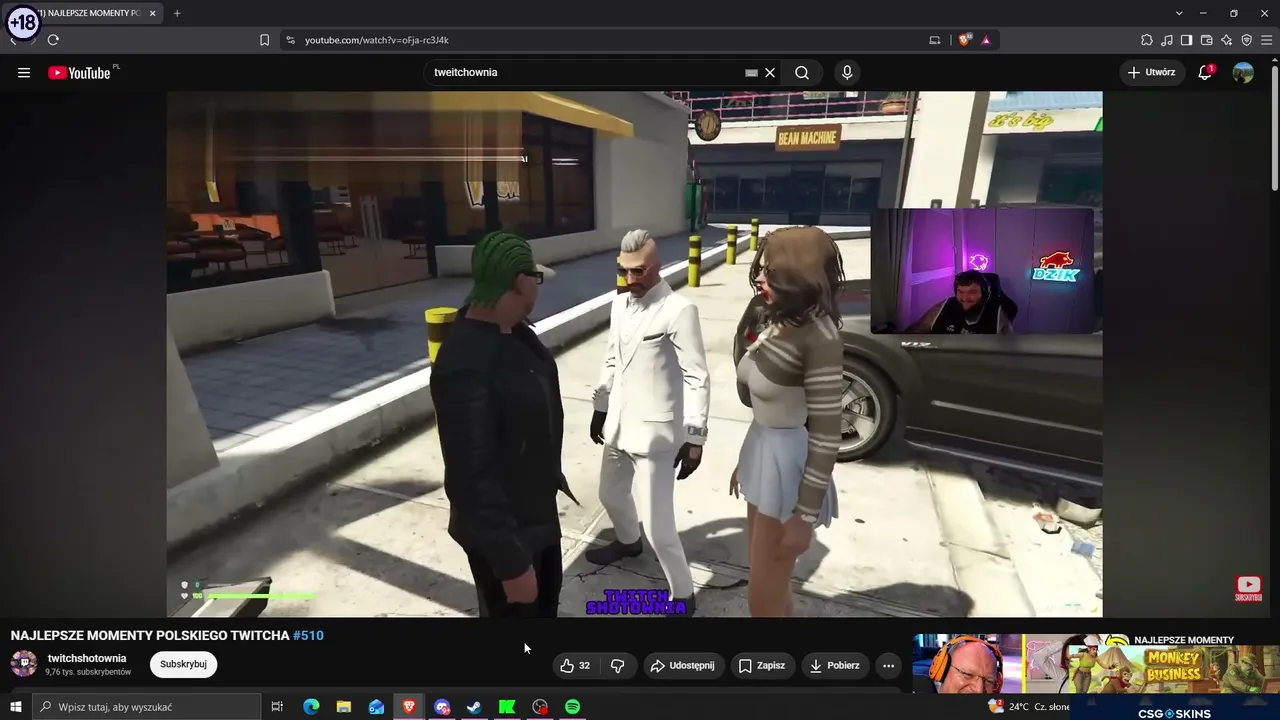The image size is (1280, 720).
Task: Open Brave Rewards triangle icon
Action: pos(986,40)
